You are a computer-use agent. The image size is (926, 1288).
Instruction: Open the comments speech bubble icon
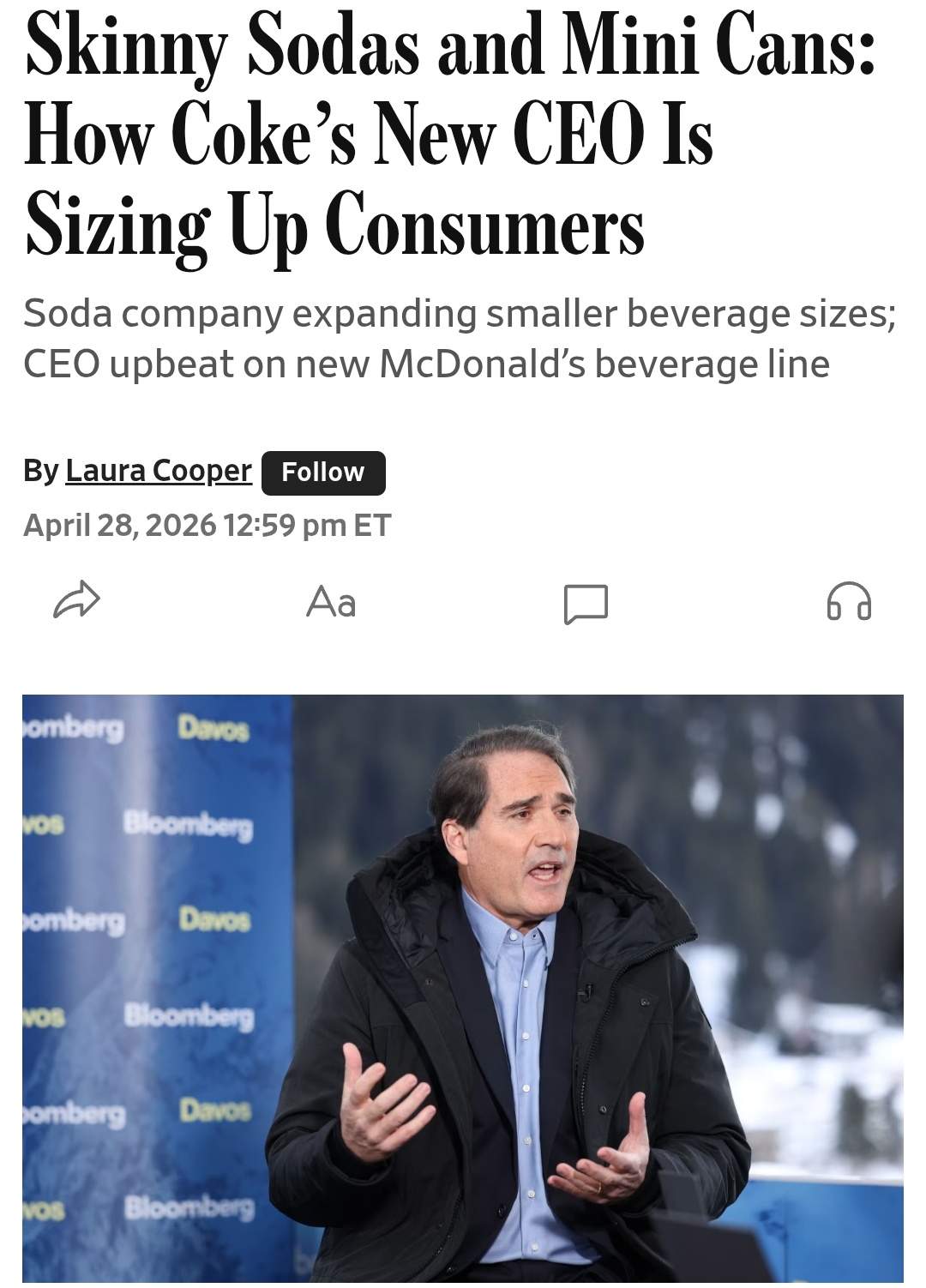pyautogui.click(x=586, y=604)
